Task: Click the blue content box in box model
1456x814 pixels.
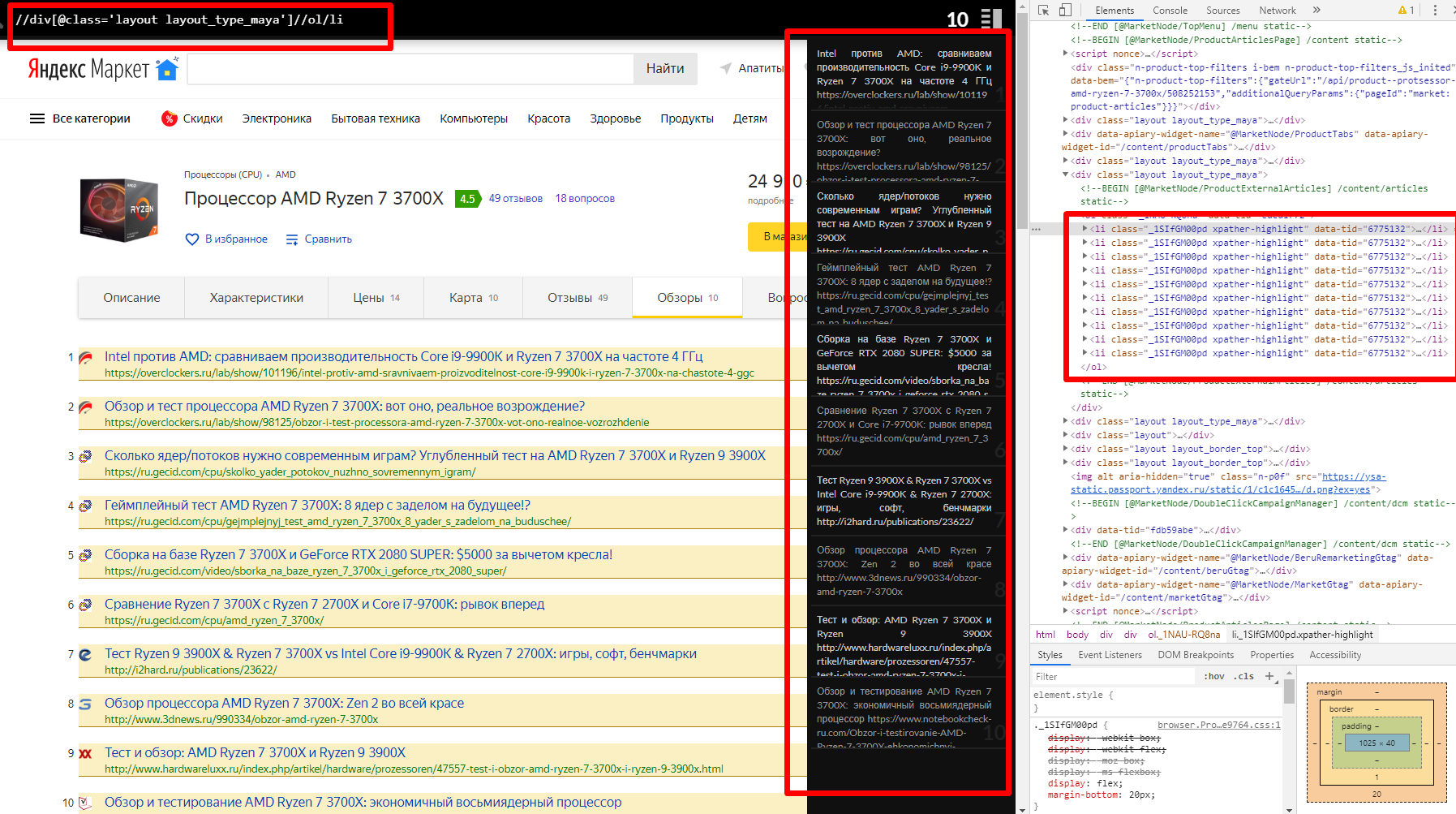Action: [x=1377, y=743]
